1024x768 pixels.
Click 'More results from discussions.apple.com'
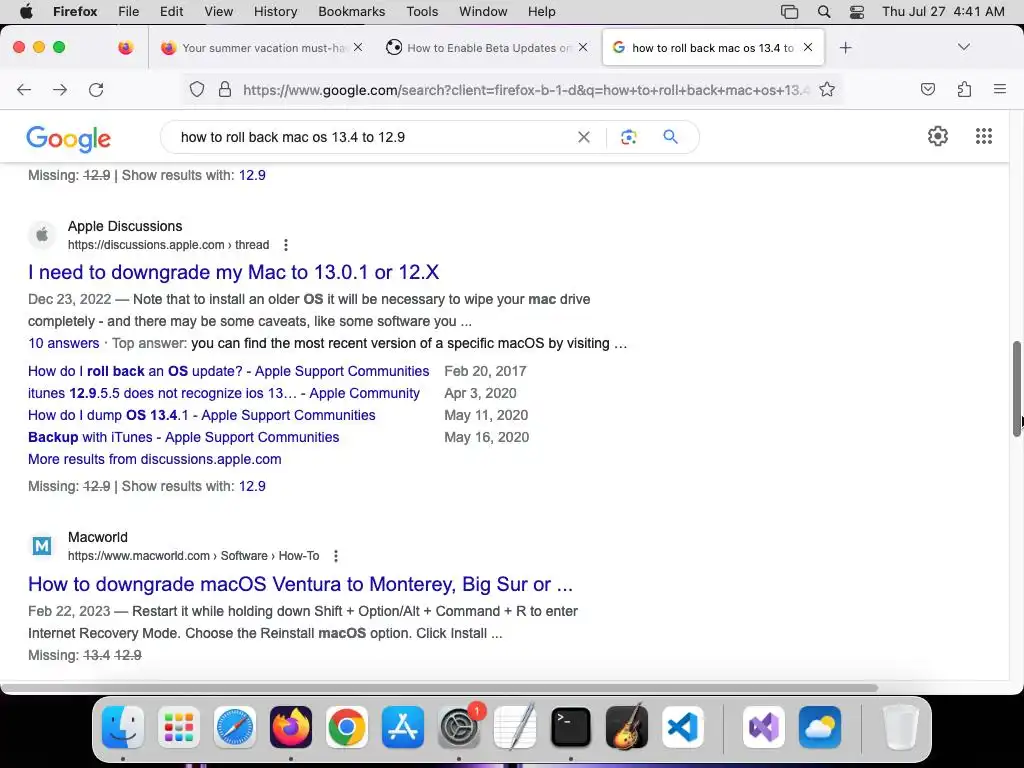155,459
